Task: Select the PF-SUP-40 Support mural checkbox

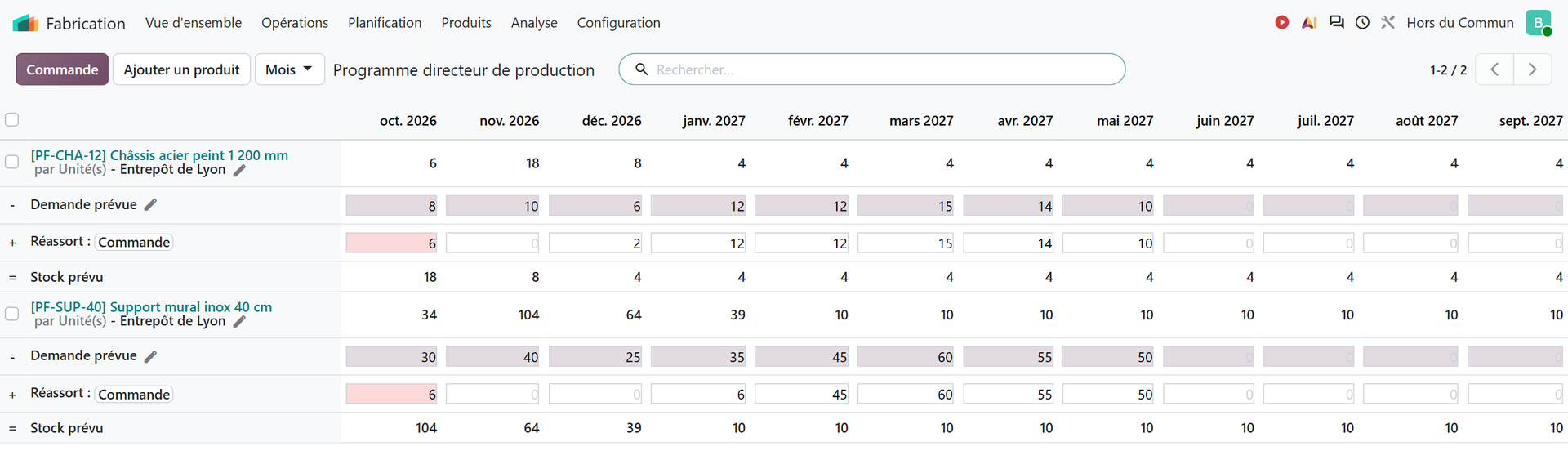Action: click(x=11, y=314)
